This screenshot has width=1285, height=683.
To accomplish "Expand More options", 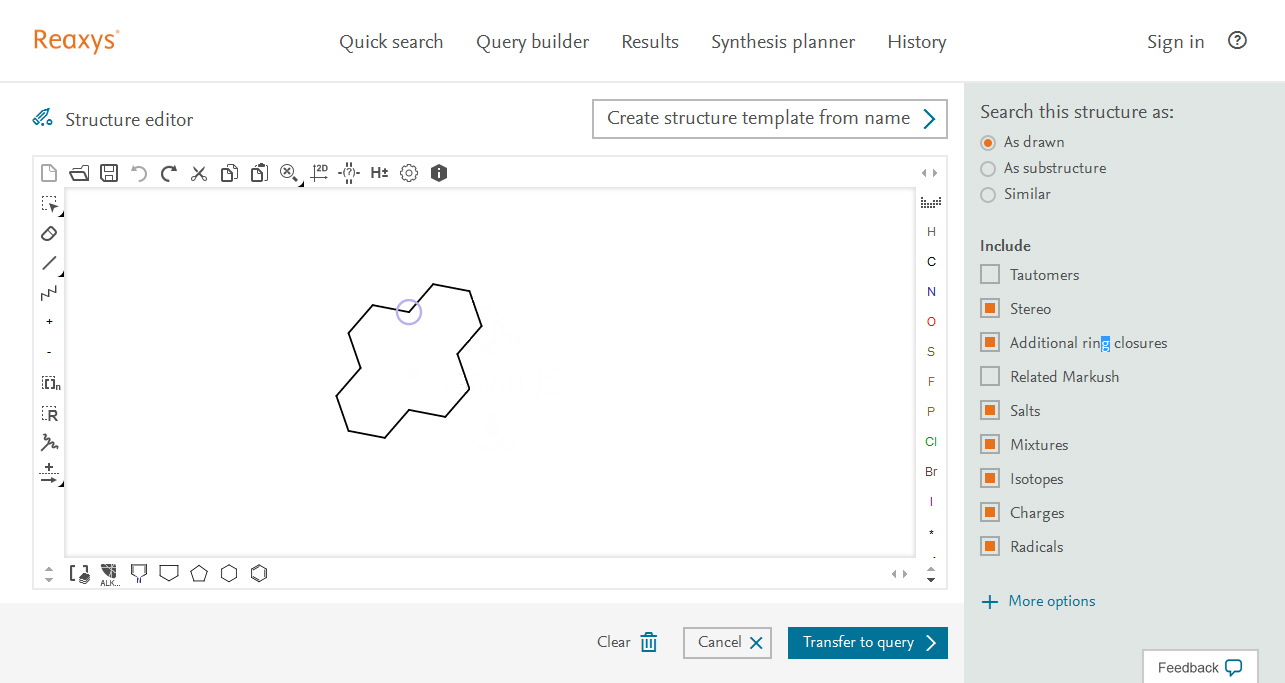I will tap(1038, 601).
